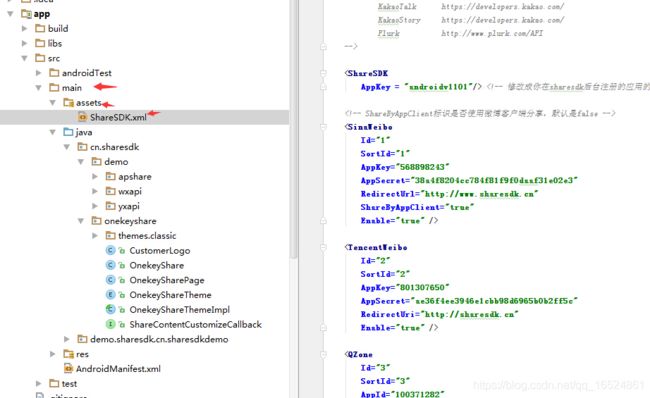Fold the QZone tag in gutter
650x398 pixels.
pos(323,354)
